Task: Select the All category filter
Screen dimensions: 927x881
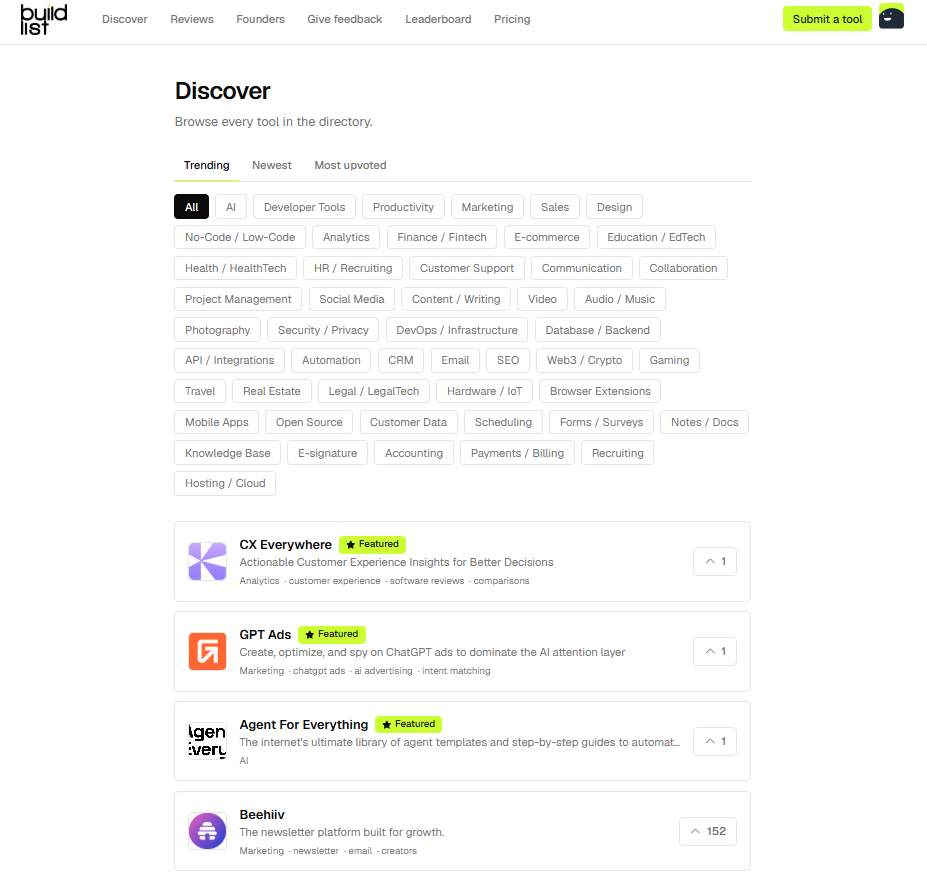Action: pos(192,207)
